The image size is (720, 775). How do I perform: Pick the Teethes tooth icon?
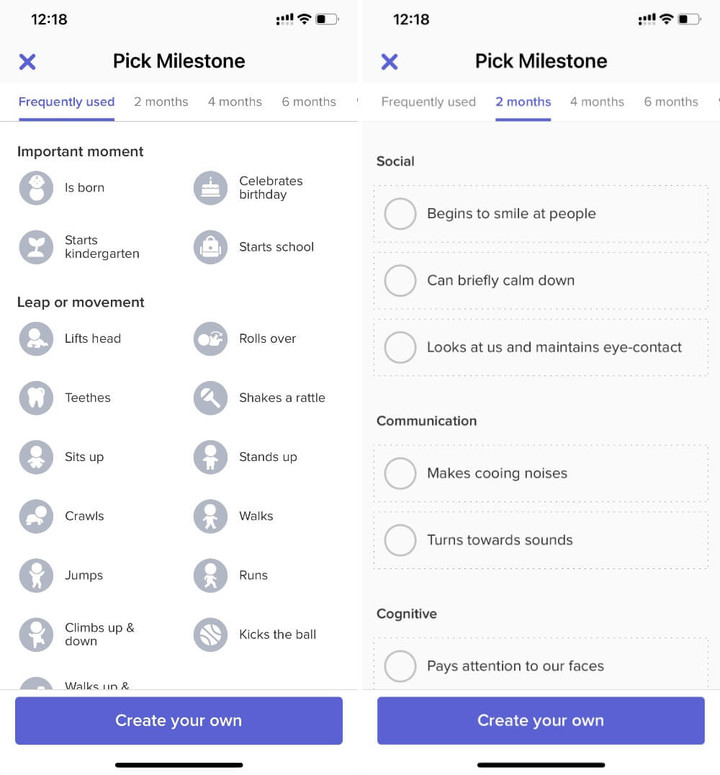tap(36, 398)
